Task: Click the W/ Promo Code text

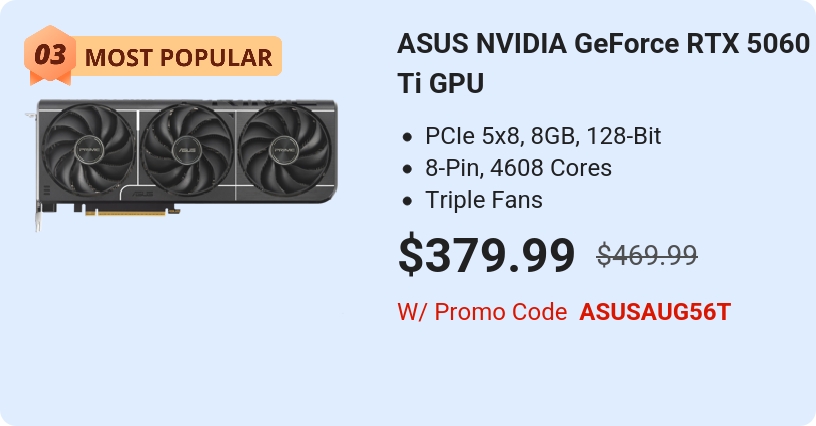Action: [482, 312]
